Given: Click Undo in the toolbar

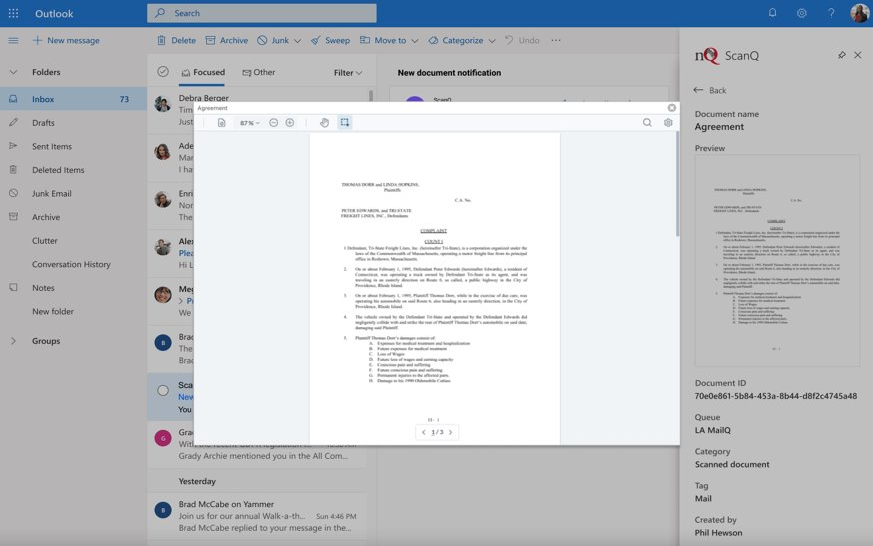Looking at the screenshot, I should pyautogui.click(x=522, y=40).
